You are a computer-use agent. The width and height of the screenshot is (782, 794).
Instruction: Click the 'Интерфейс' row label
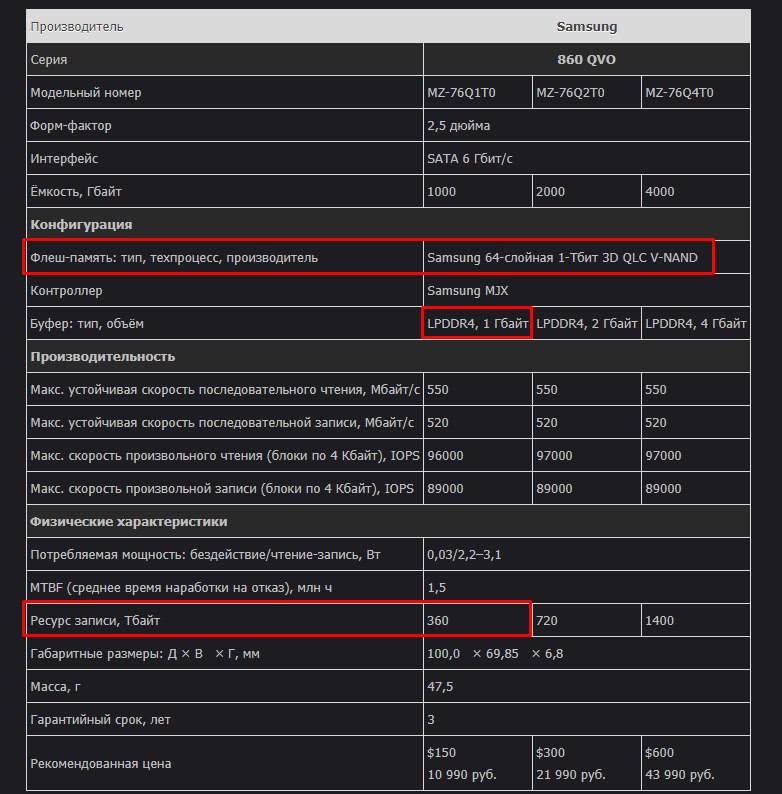point(64,158)
